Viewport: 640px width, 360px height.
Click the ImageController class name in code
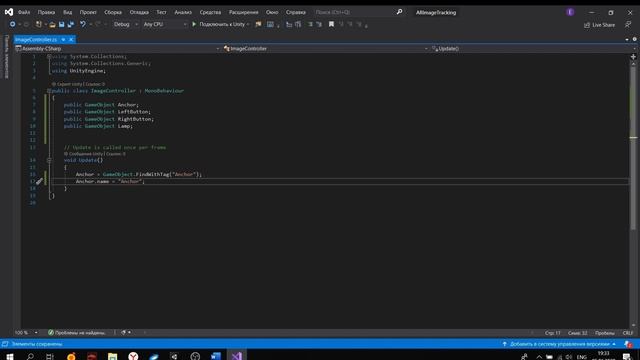(113, 91)
